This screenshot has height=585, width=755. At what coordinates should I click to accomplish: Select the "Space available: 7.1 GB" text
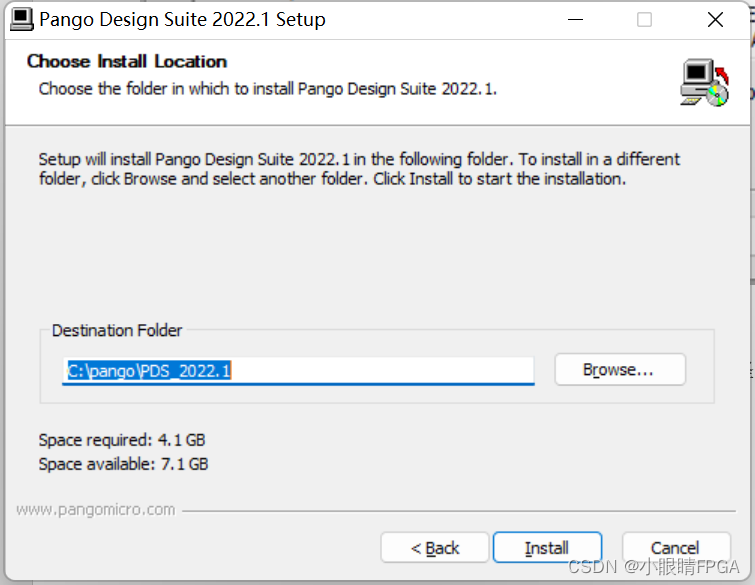[x=123, y=464]
